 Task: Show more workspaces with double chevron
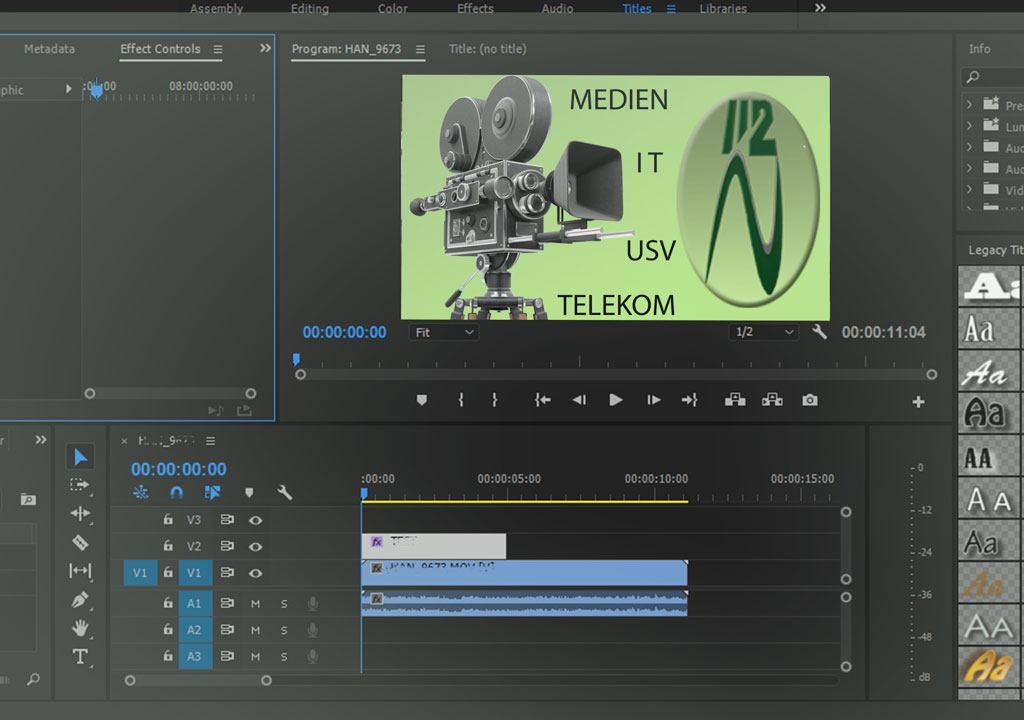coord(820,8)
